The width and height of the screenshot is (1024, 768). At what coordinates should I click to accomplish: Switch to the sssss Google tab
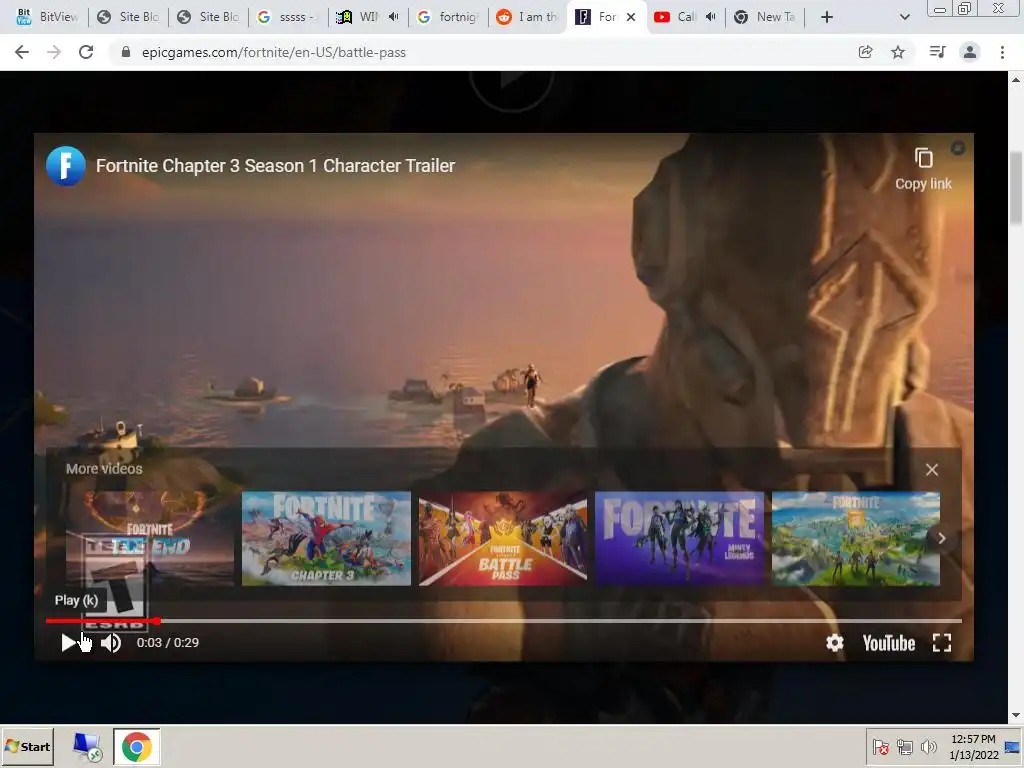(x=288, y=17)
